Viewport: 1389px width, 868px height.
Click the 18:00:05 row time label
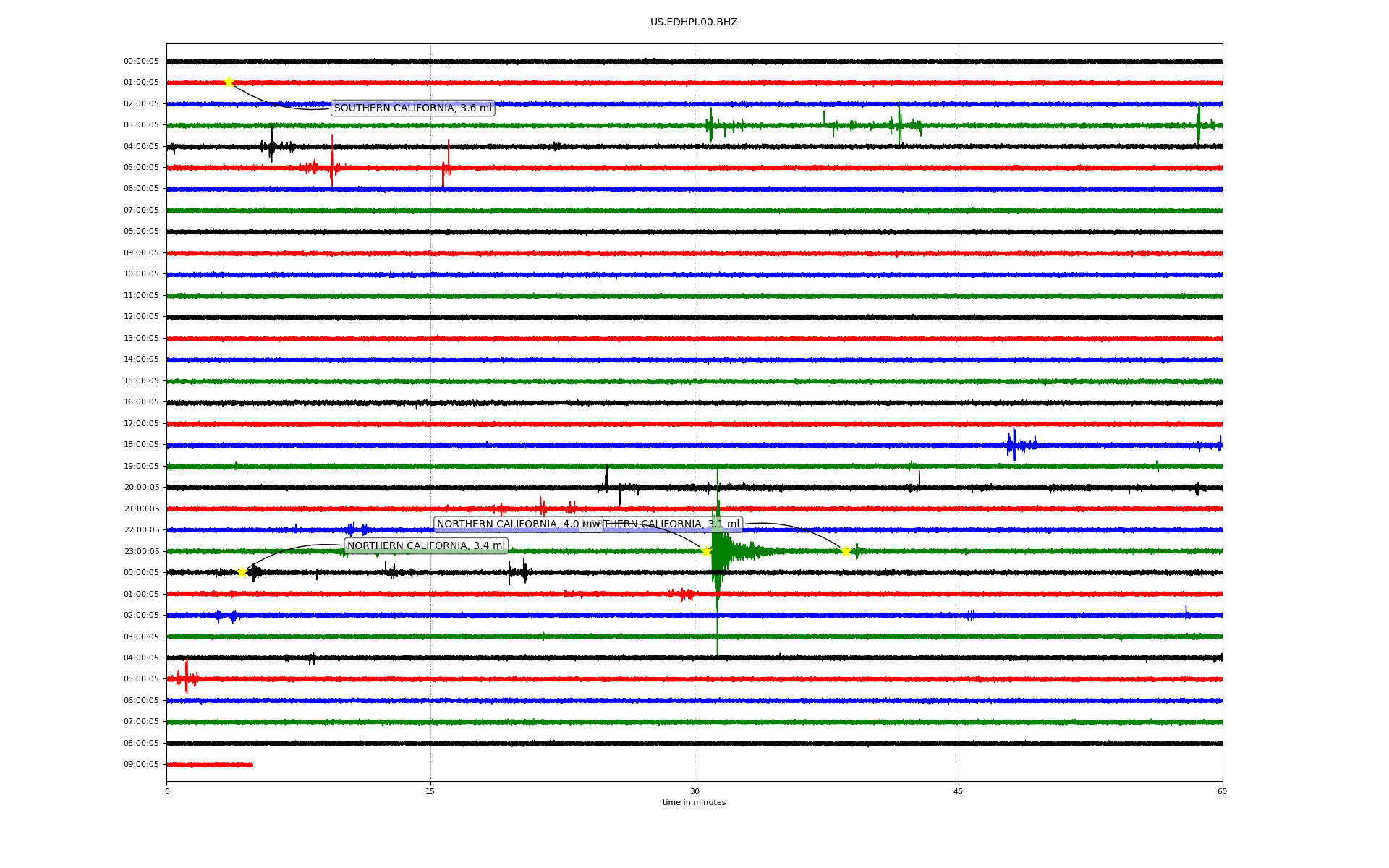(141, 445)
